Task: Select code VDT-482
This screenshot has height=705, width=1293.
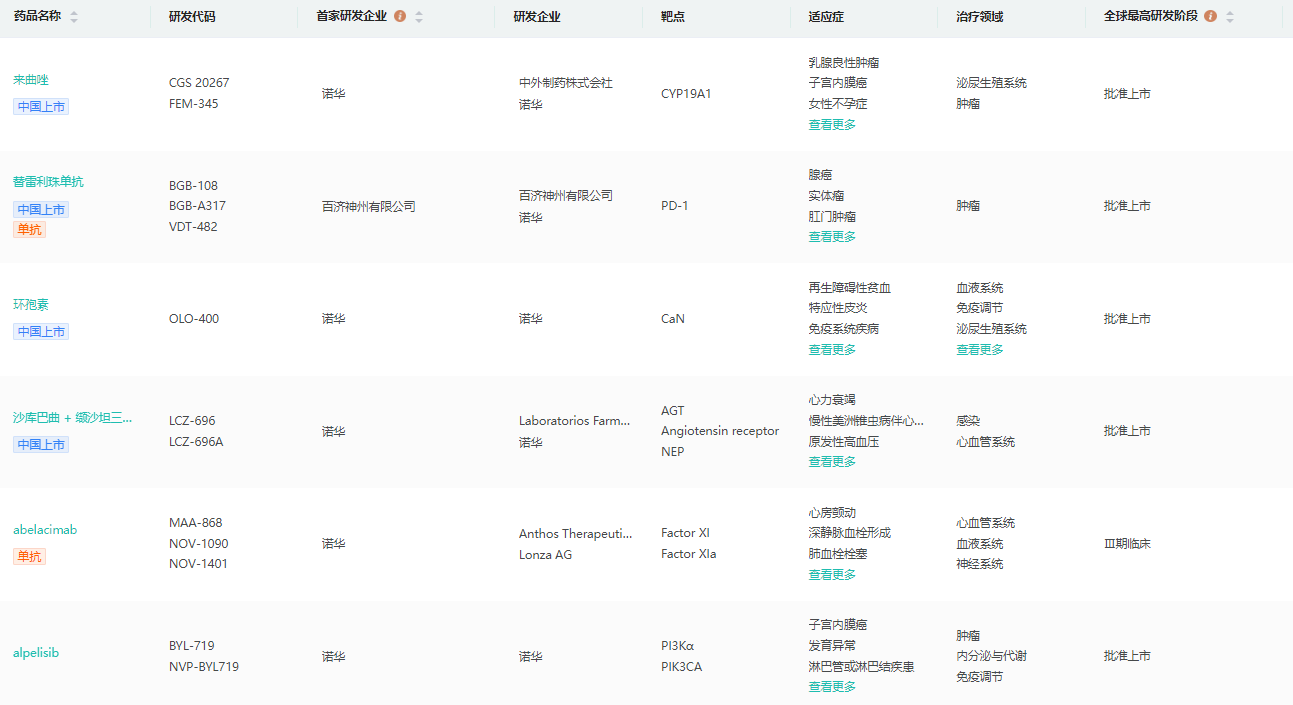Action: tap(194, 227)
